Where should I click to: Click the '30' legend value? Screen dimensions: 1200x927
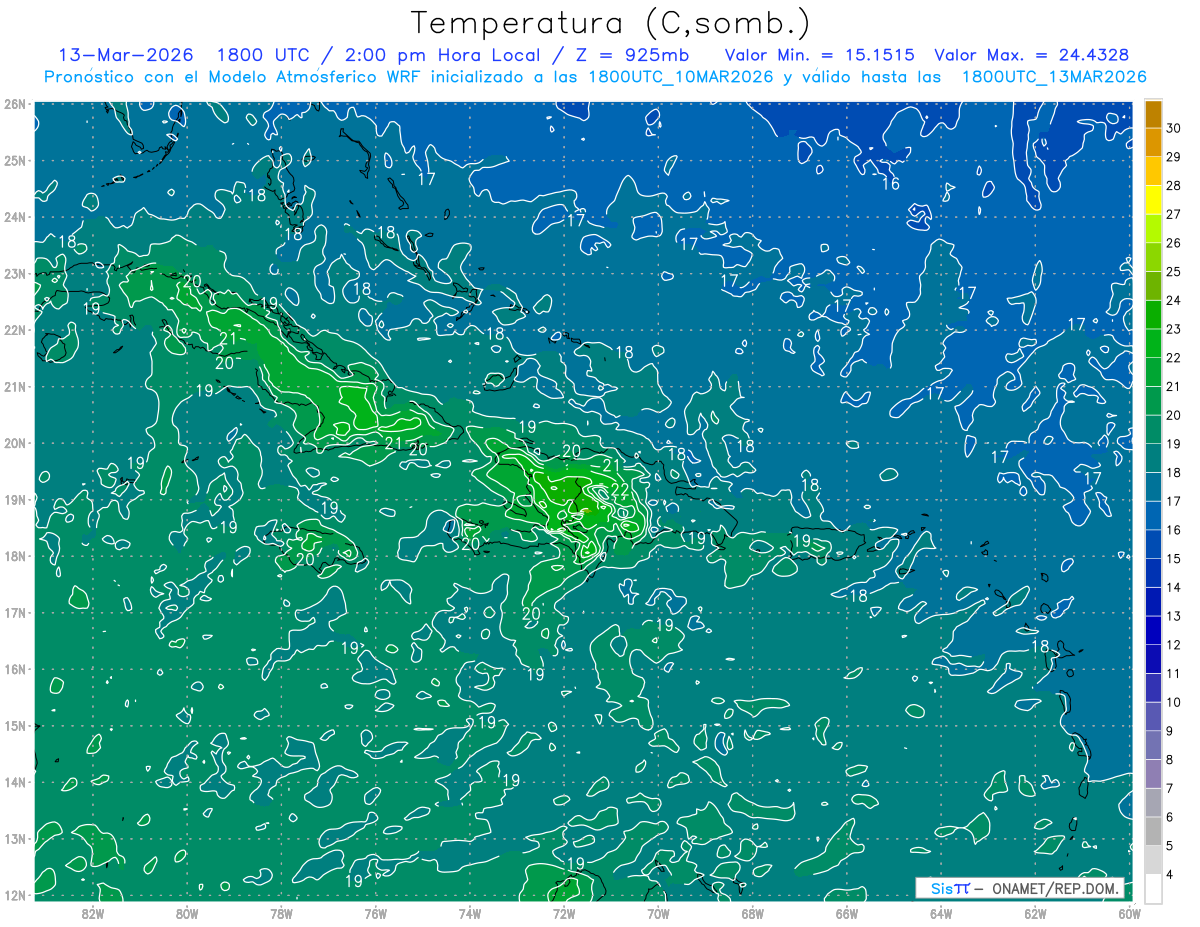pyautogui.click(x=1174, y=128)
